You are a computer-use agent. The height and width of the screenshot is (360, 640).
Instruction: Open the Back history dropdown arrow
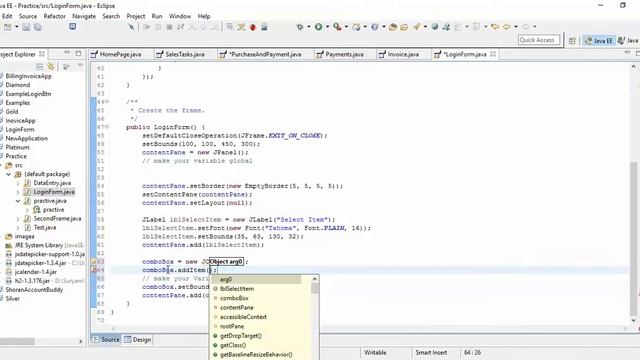click(x=516, y=27)
